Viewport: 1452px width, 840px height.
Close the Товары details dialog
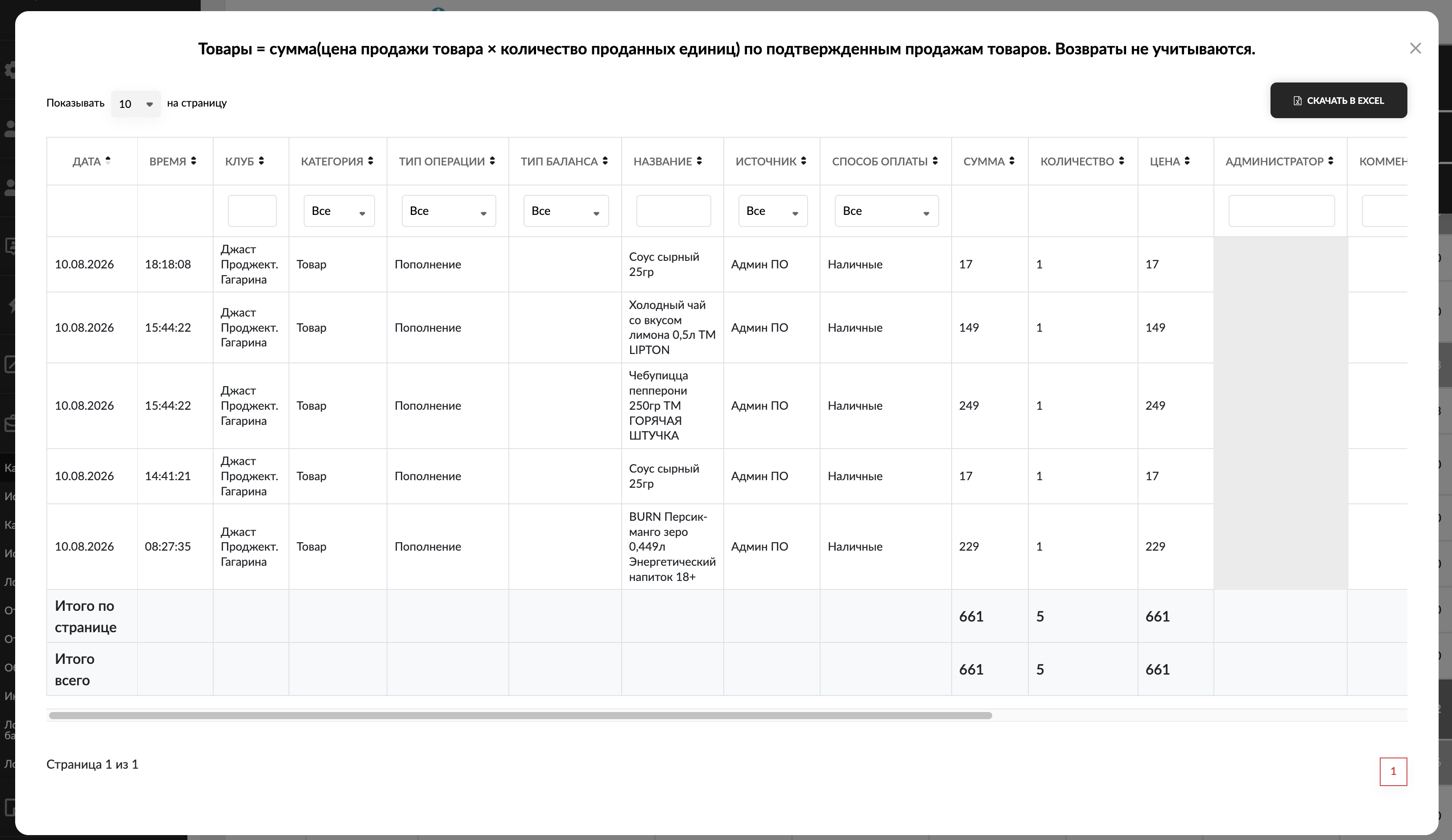(x=1415, y=49)
